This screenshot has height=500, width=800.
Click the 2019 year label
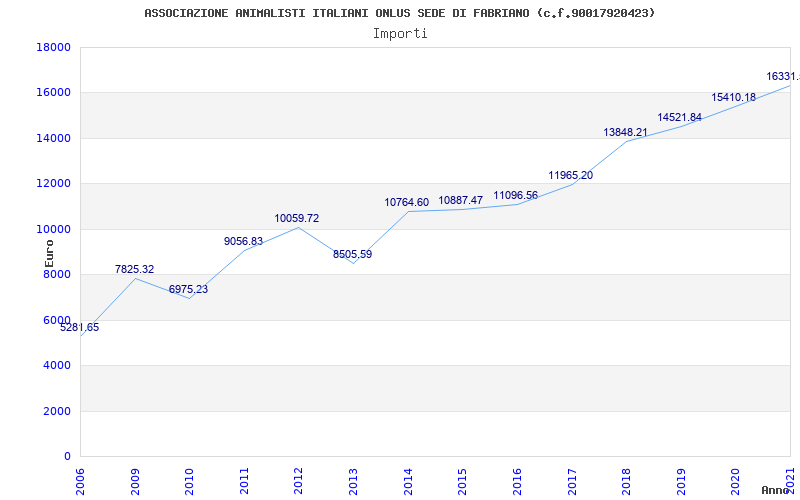point(681,481)
